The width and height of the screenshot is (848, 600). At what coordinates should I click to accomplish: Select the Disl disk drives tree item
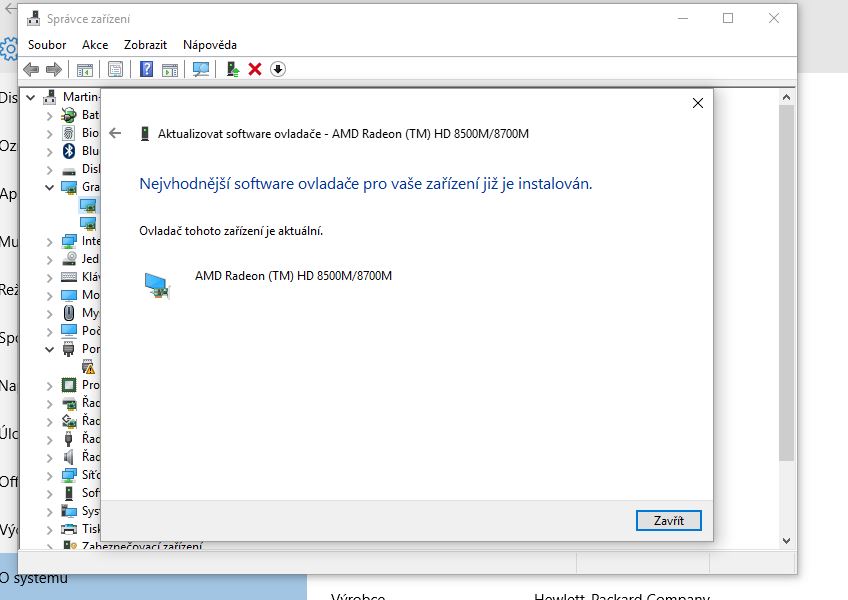(90, 169)
